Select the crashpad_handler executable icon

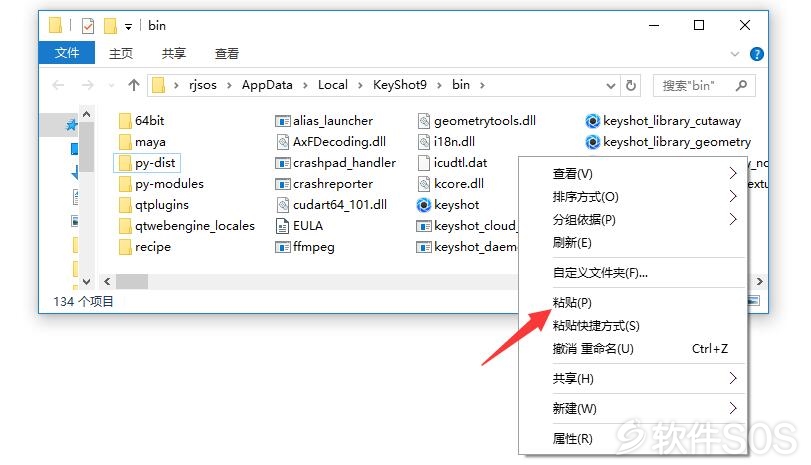[x=282, y=163]
